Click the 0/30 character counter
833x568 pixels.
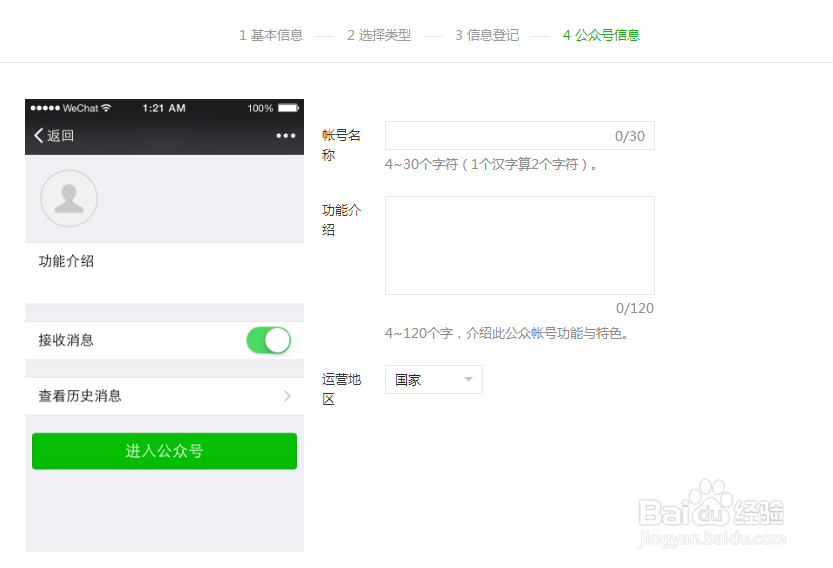[630, 137]
